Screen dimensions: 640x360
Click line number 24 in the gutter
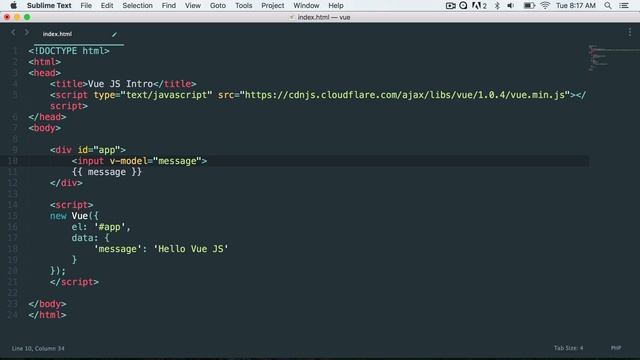point(13,315)
